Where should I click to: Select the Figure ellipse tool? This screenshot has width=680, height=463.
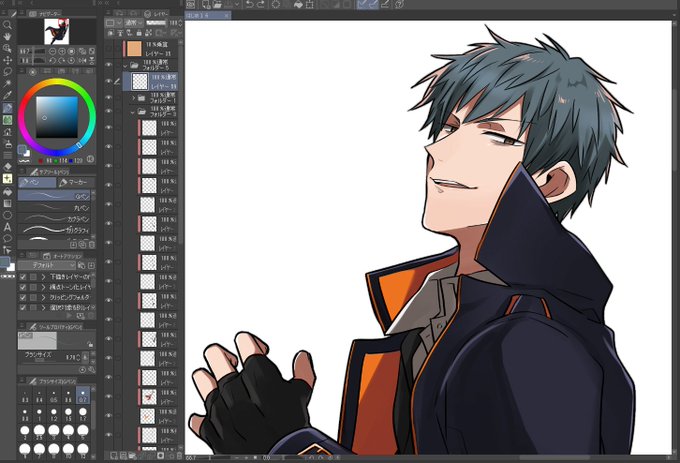tap(7, 215)
